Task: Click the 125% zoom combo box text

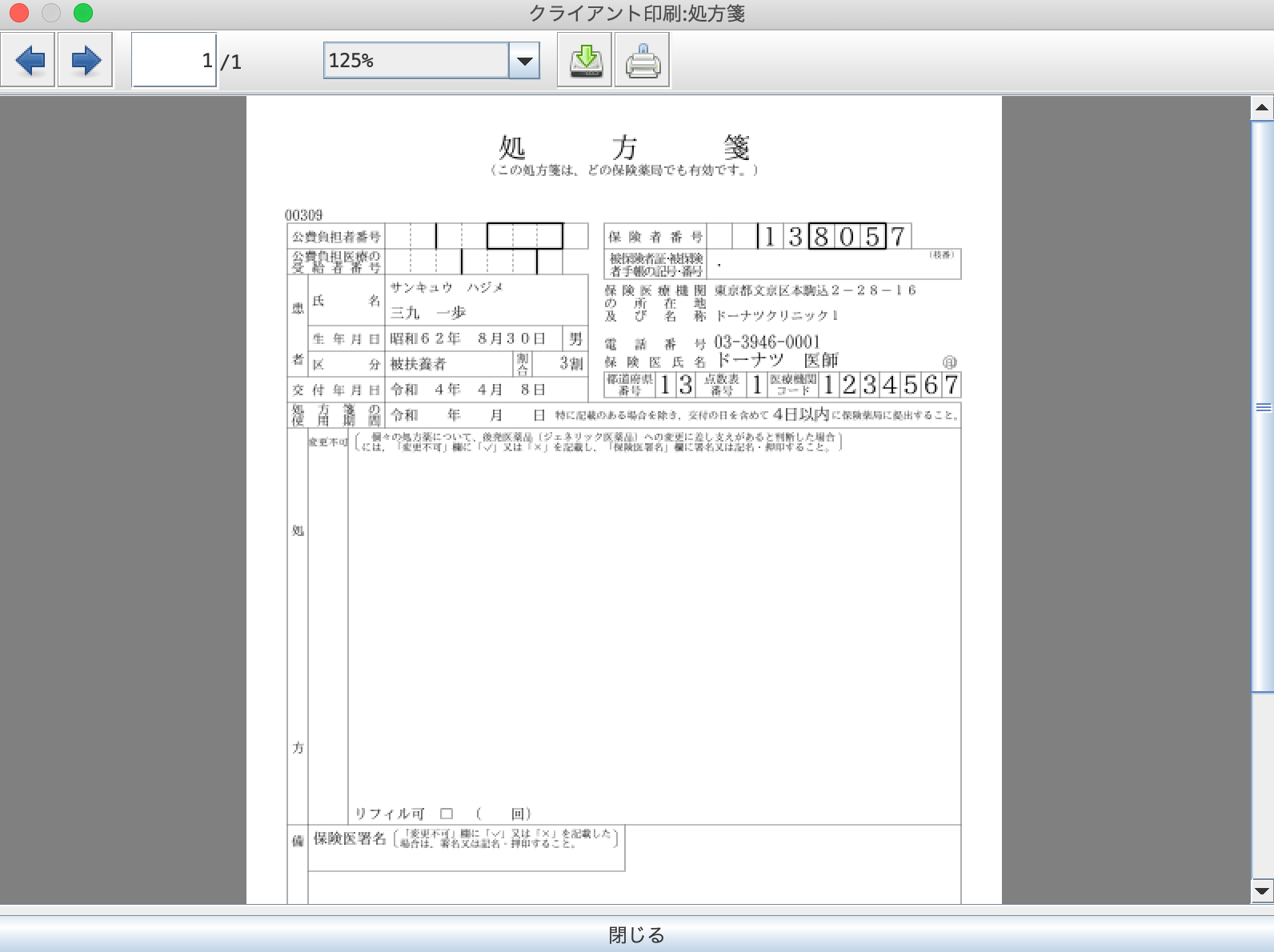Action: [x=415, y=61]
